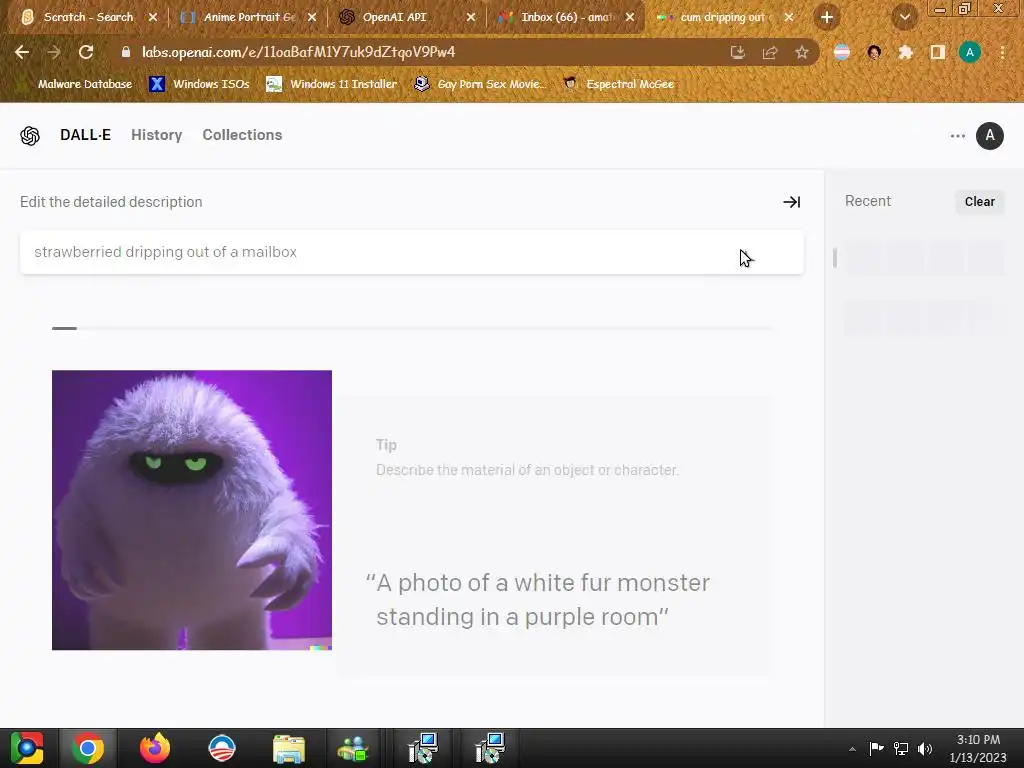1024x768 pixels.
Task: Open the Windows ISOs bookmark
Action: [x=199, y=84]
